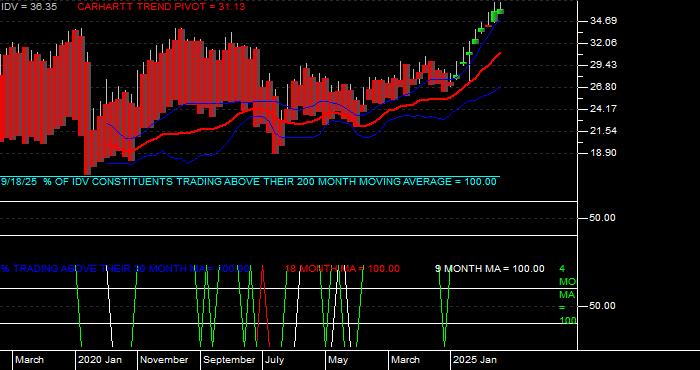Image resolution: width=700 pixels, height=370 pixels.
Task: Click the 50.00 label in middle panel
Action: [x=603, y=218]
